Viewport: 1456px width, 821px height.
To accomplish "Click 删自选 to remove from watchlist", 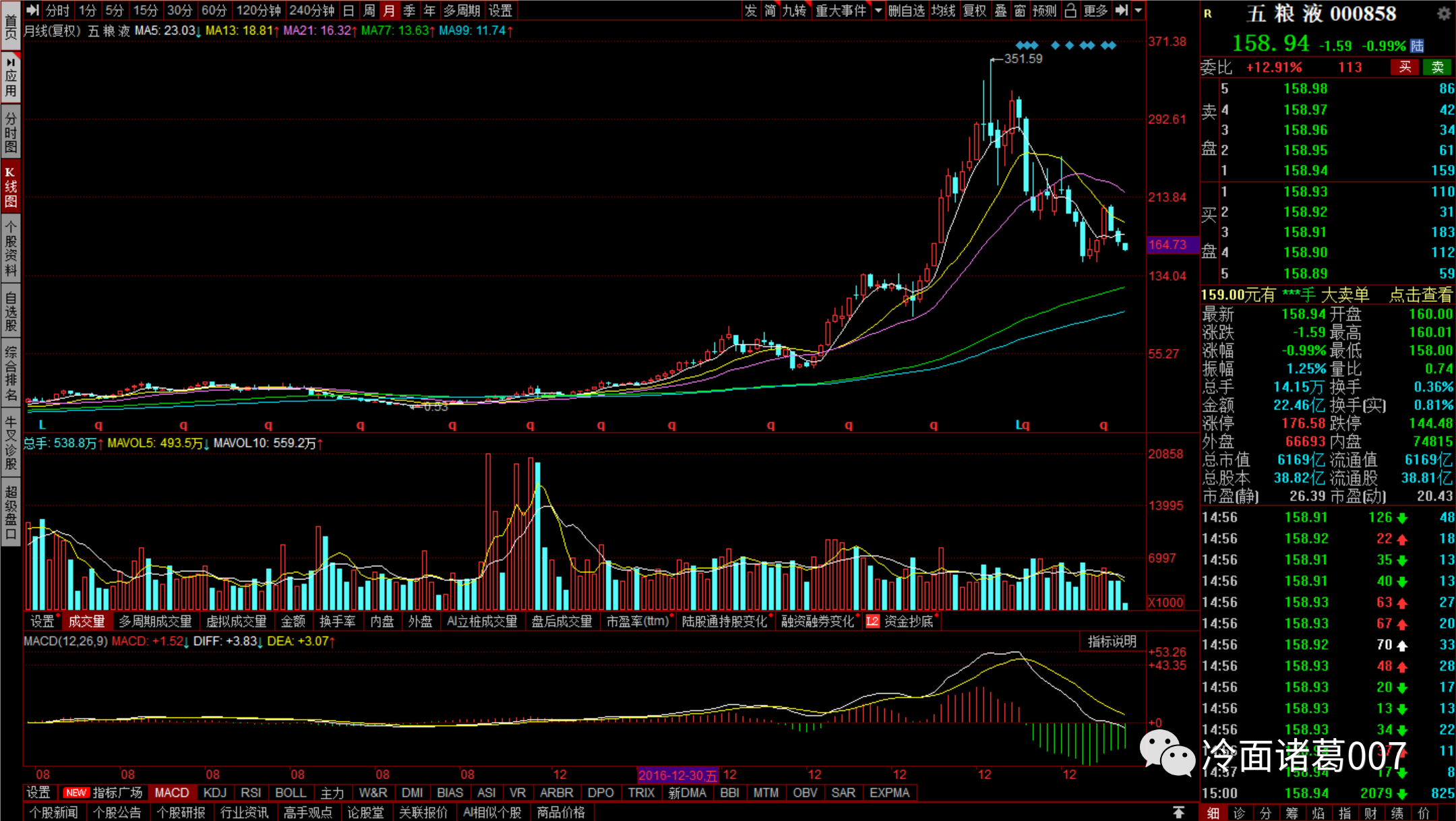I will coord(907,11).
